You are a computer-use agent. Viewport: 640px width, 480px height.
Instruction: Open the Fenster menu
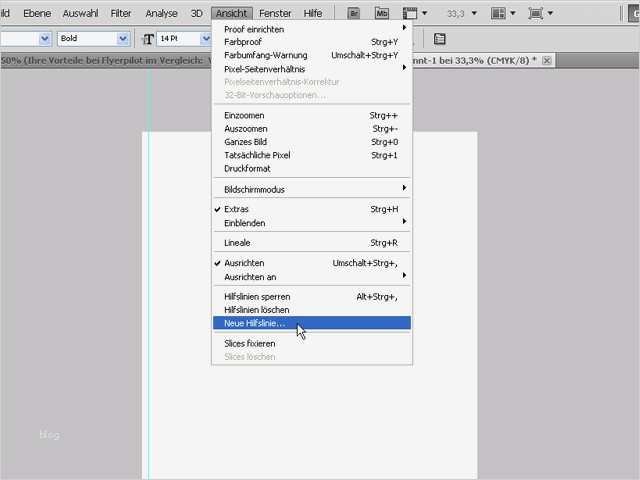[x=275, y=13]
